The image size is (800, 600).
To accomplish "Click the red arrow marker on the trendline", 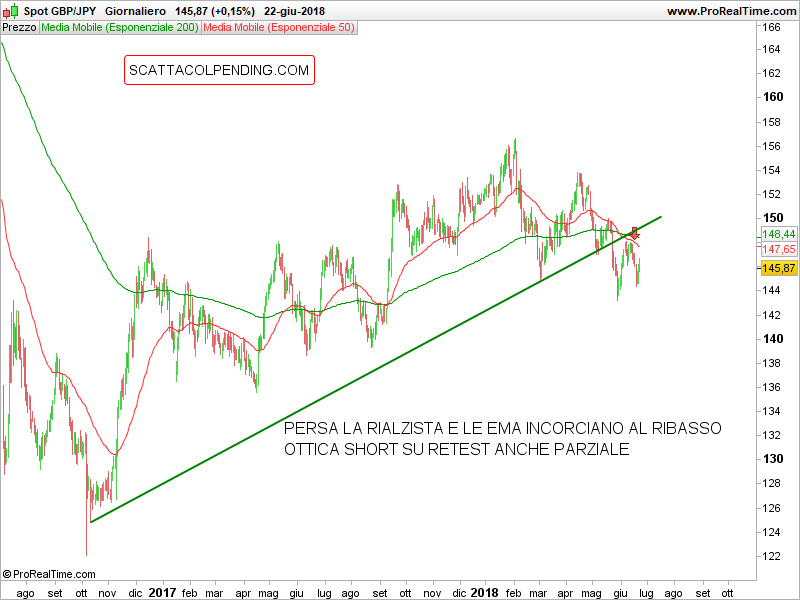I will pyautogui.click(x=634, y=233).
